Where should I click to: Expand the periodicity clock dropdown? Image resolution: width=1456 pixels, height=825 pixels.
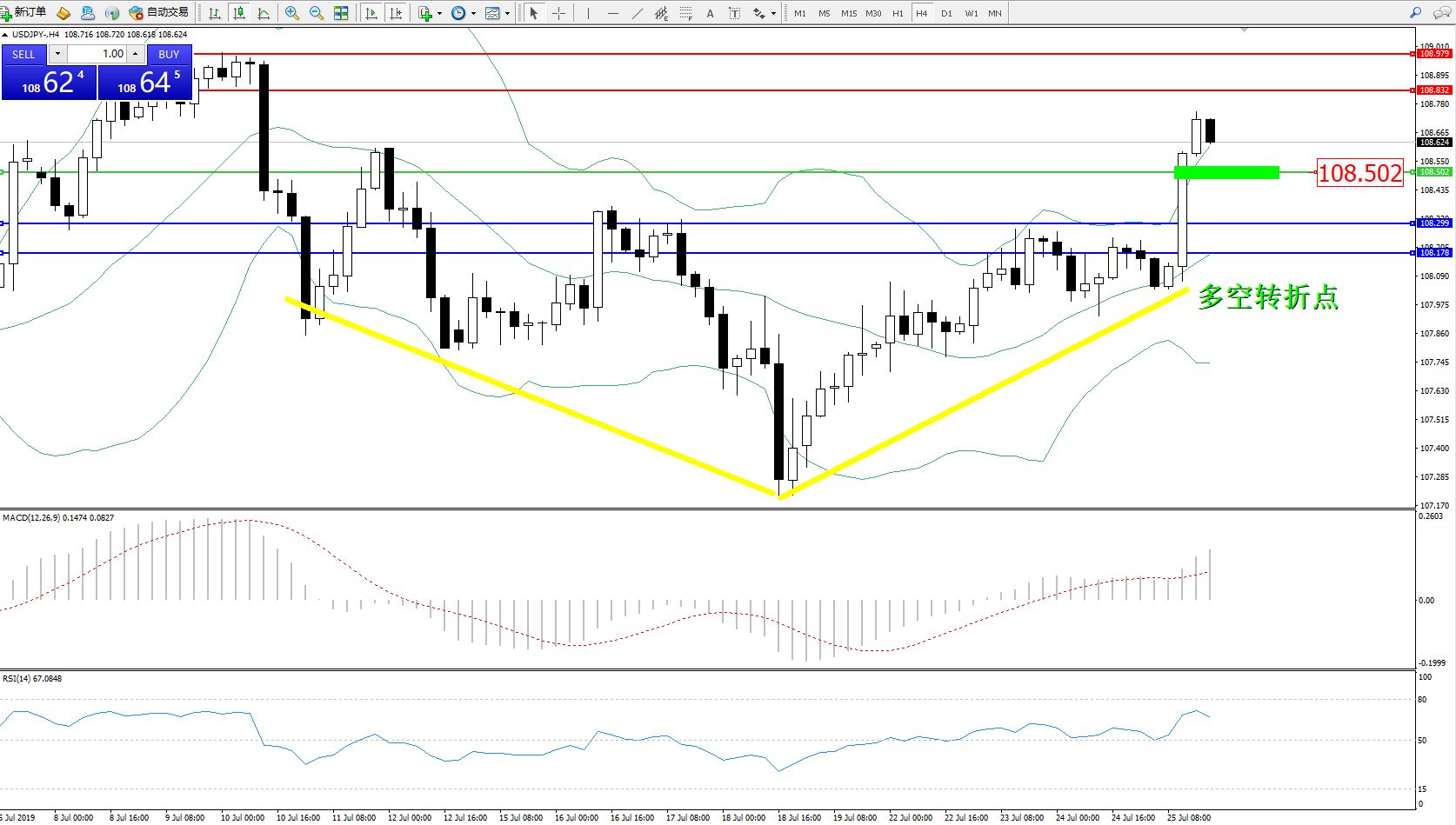(x=473, y=13)
